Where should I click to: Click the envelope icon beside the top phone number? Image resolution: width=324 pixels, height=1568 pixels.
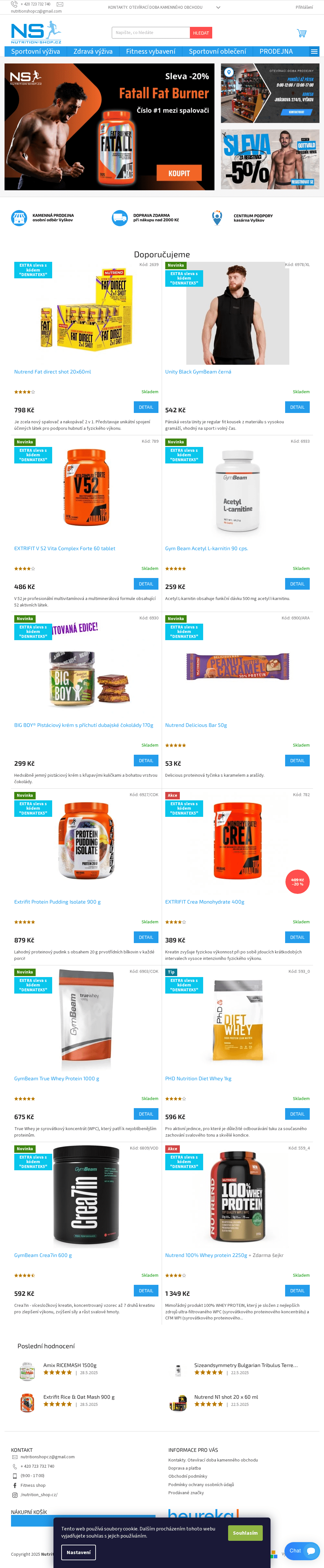(60, 4)
